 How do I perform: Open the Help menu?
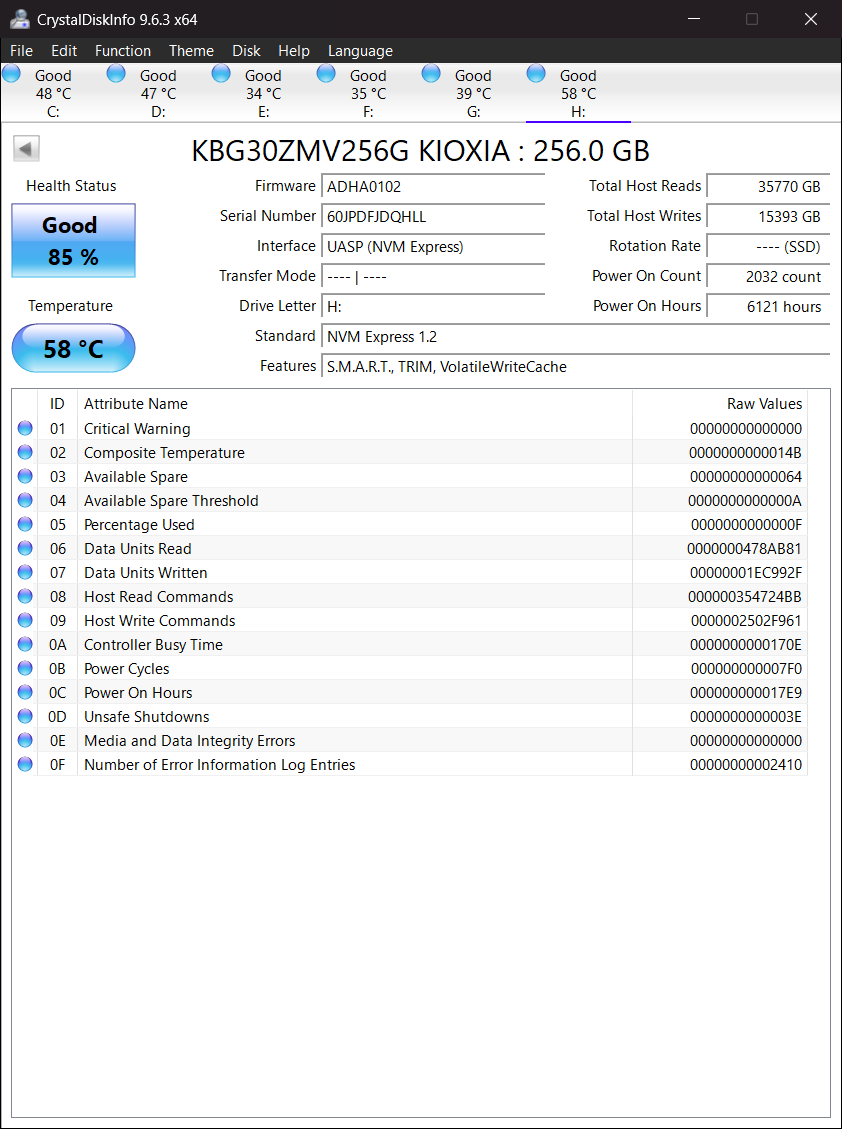[294, 50]
